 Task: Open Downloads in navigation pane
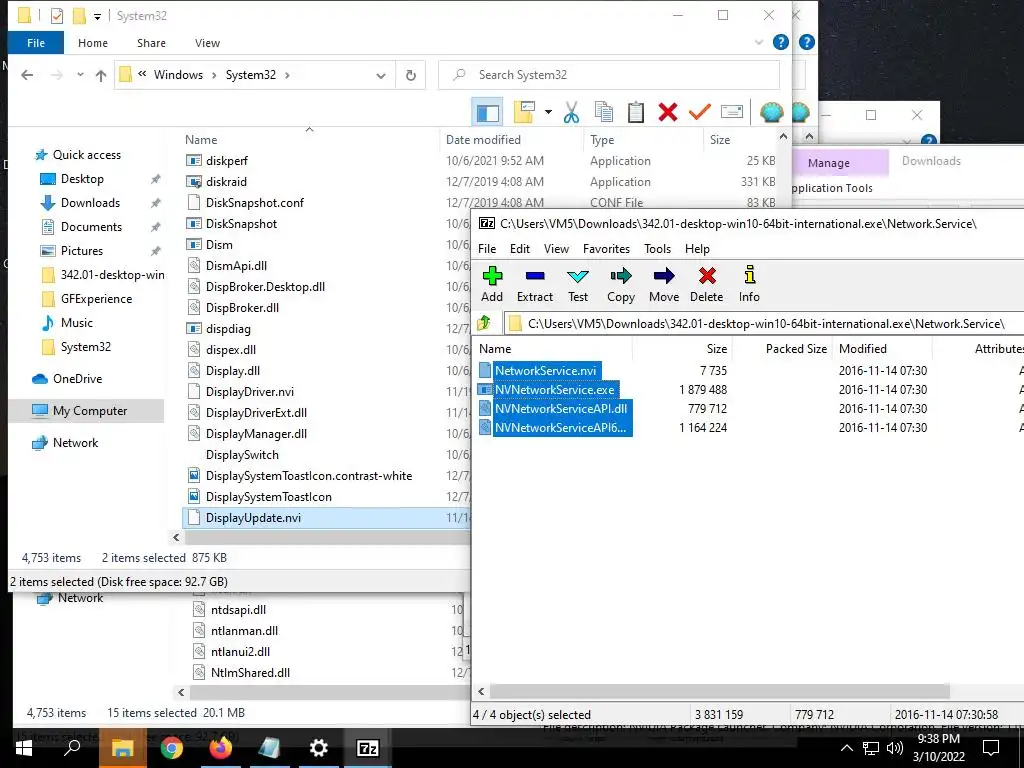(90, 203)
